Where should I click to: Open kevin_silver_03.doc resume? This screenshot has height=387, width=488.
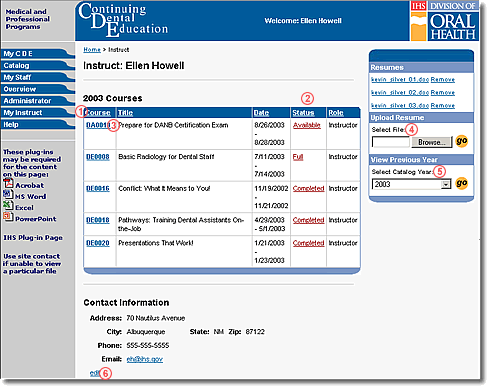(400, 106)
